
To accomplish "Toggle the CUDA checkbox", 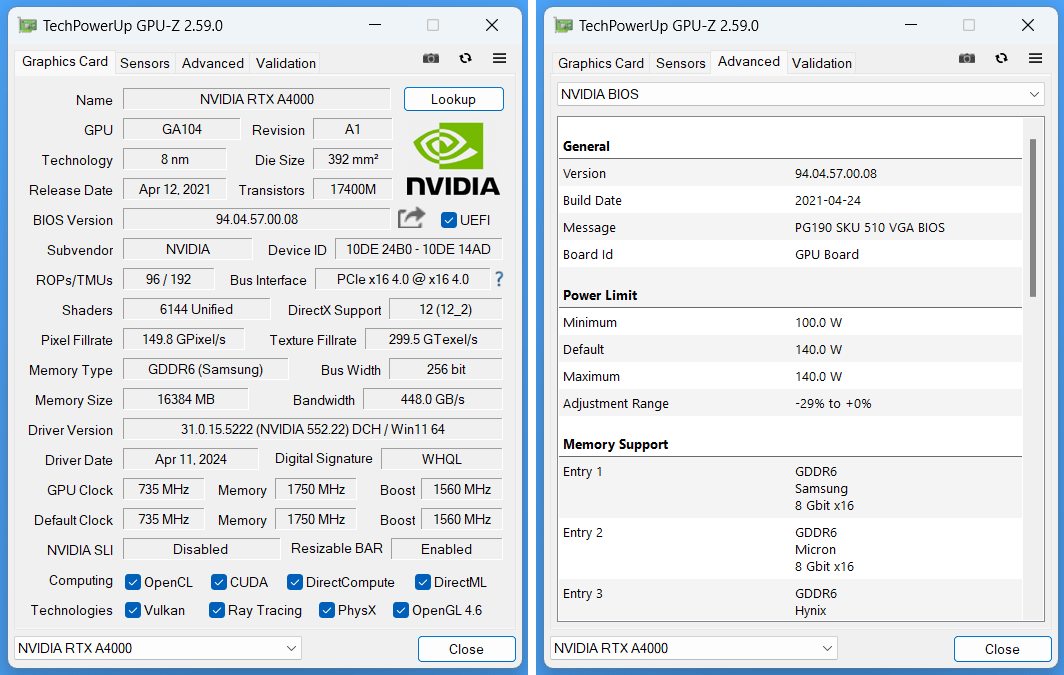I will [218, 582].
